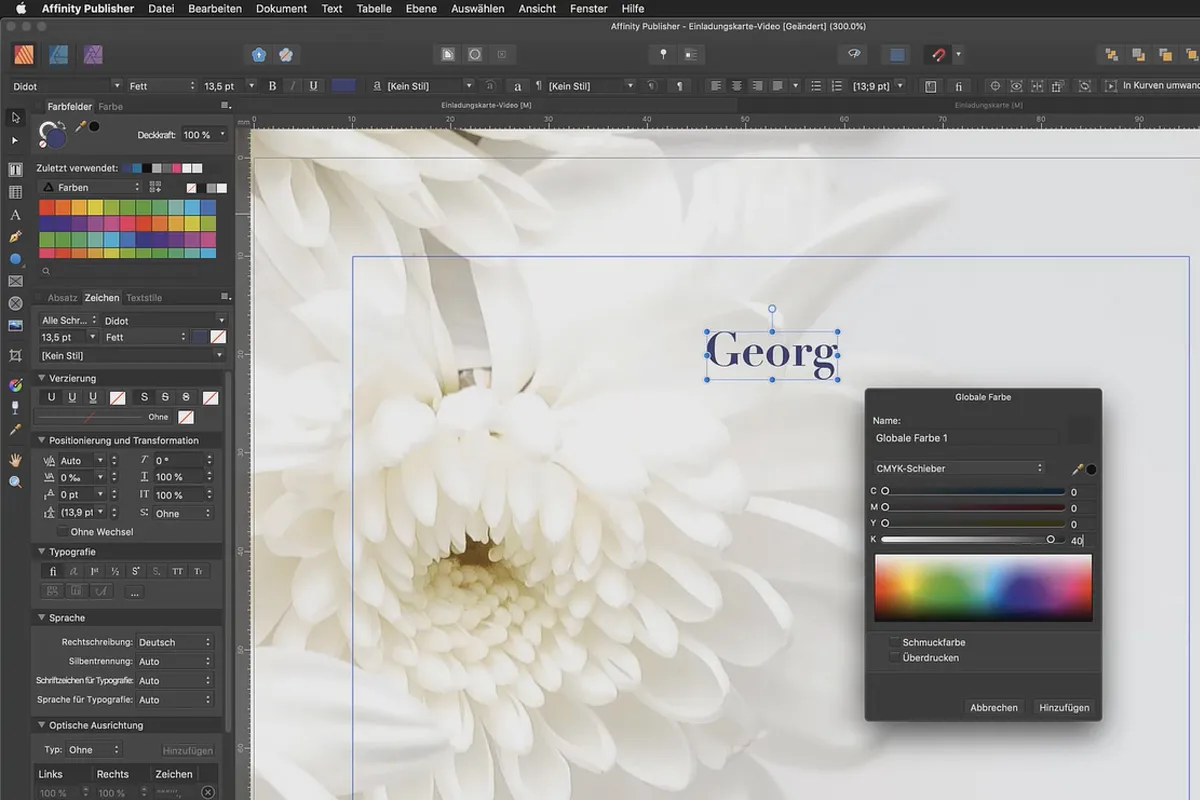Open the Apple menu

click(20, 8)
